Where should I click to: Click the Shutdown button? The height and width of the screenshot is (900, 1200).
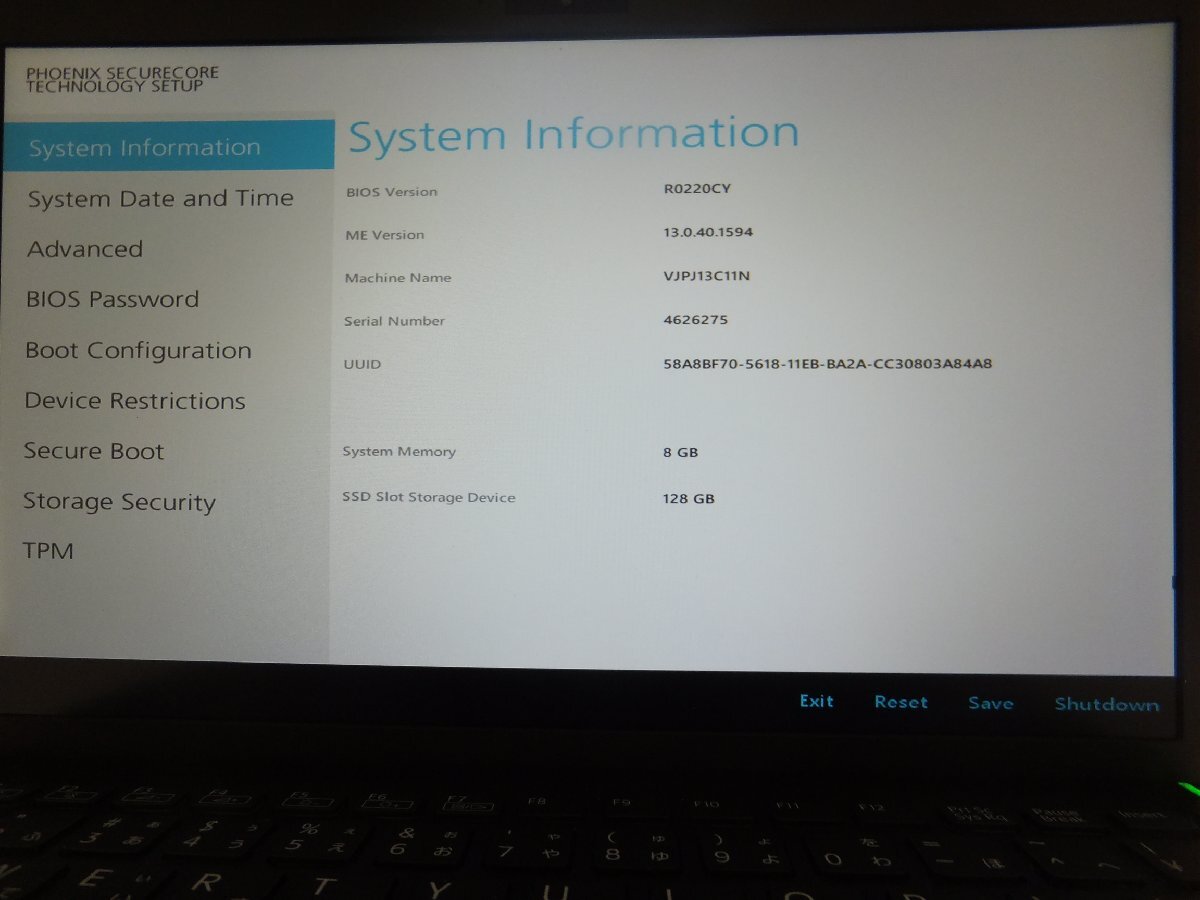1107,704
